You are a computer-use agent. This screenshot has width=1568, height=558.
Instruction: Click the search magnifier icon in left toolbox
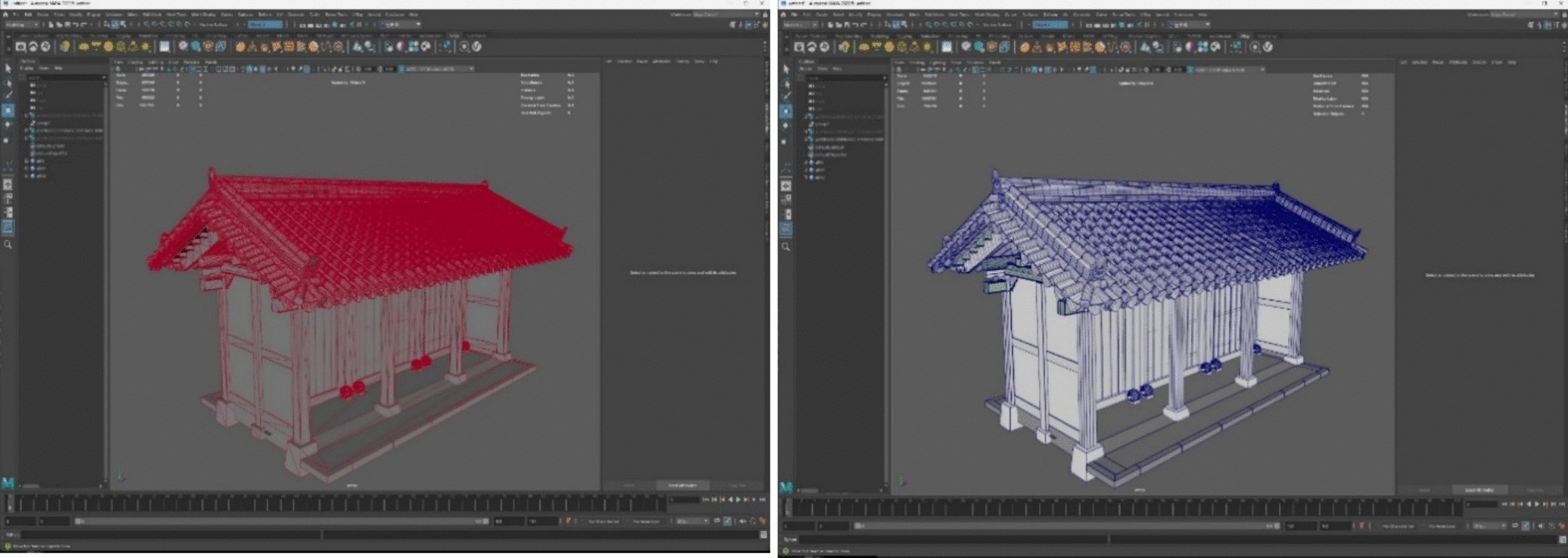click(x=8, y=244)
